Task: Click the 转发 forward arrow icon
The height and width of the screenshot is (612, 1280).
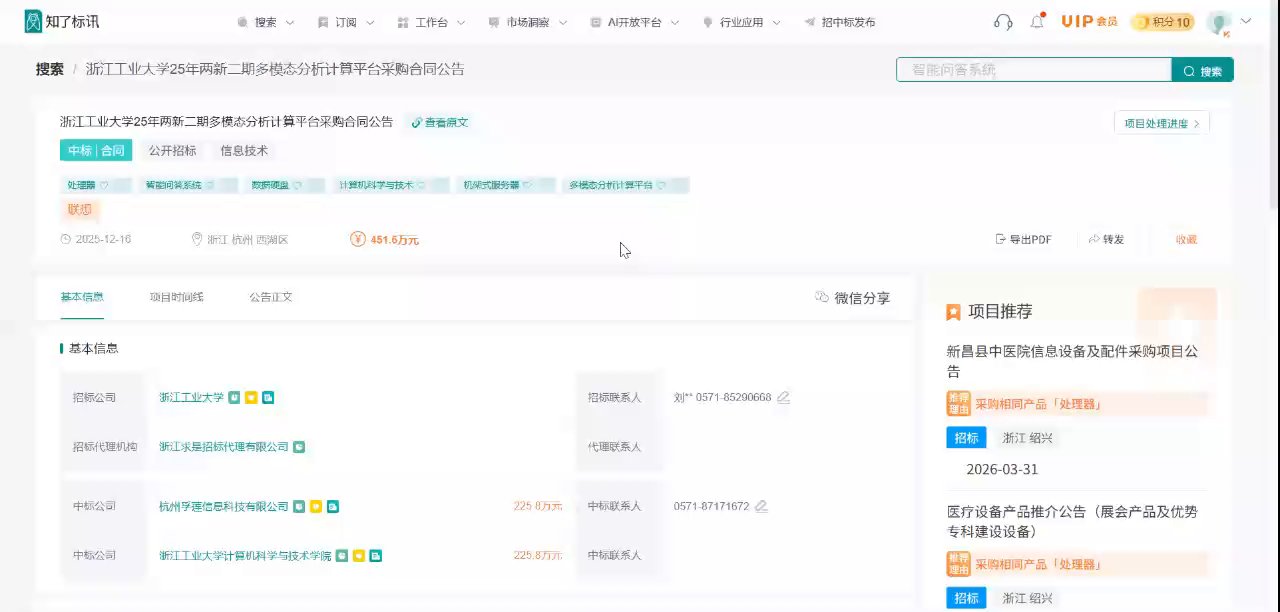Action: click(1094, 239)
